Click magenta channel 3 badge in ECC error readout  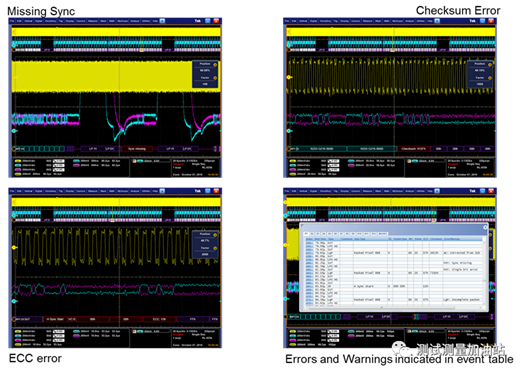pyautogui.click(x=18, y=340)
